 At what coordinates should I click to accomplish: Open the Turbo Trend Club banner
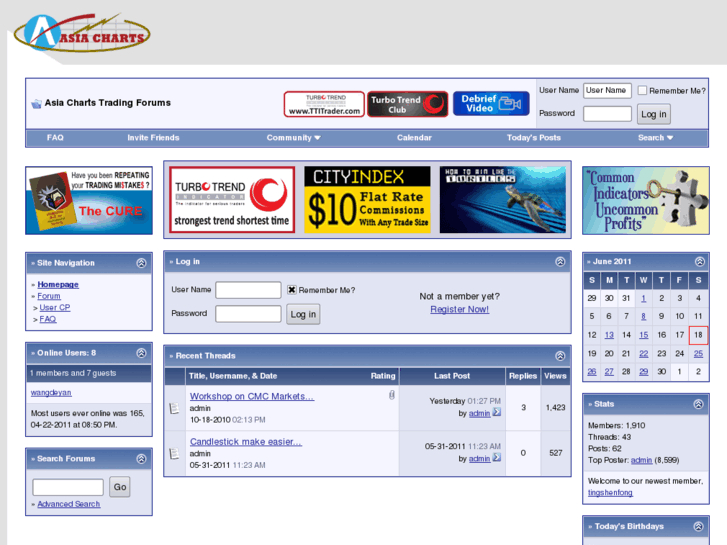pos(408,104)
